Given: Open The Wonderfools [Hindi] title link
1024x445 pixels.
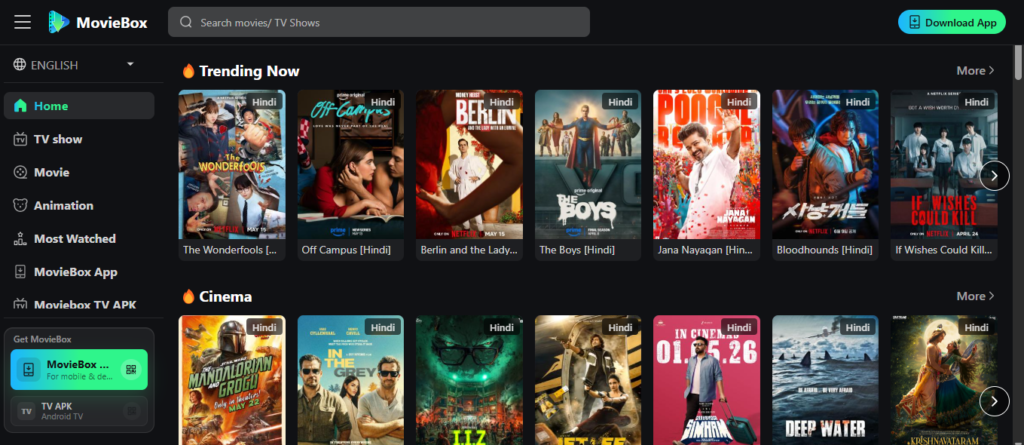Looking at the screenshot, I should point(230,250).
